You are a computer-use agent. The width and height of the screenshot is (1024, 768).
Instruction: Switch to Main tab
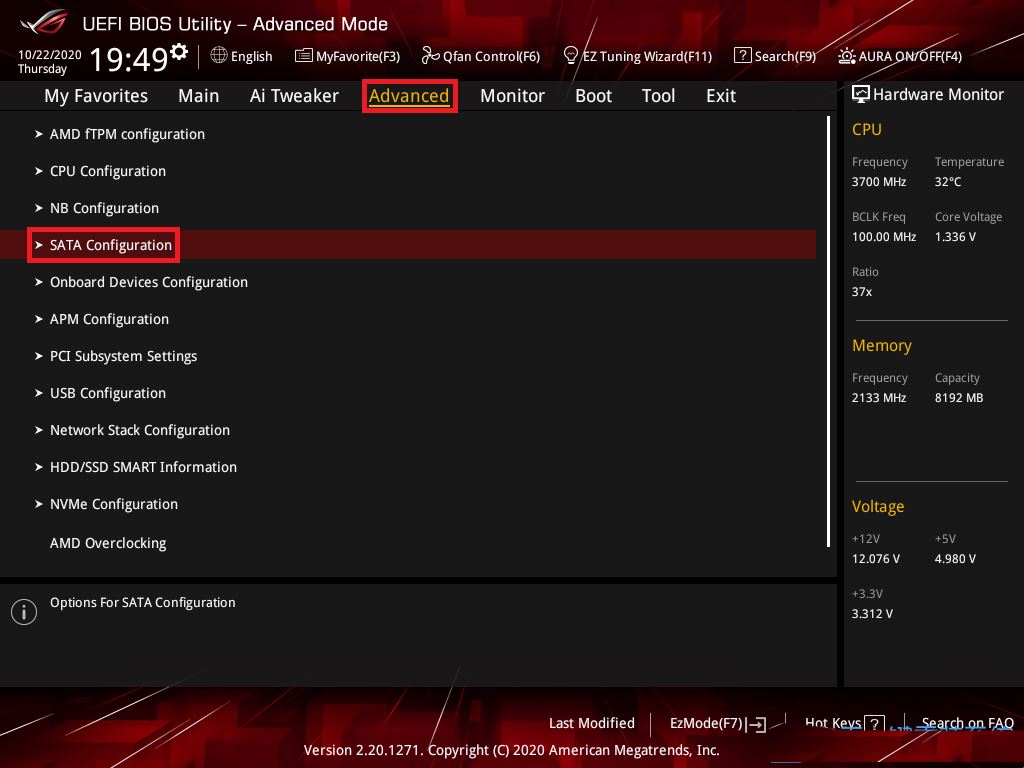tap(199, 95)
